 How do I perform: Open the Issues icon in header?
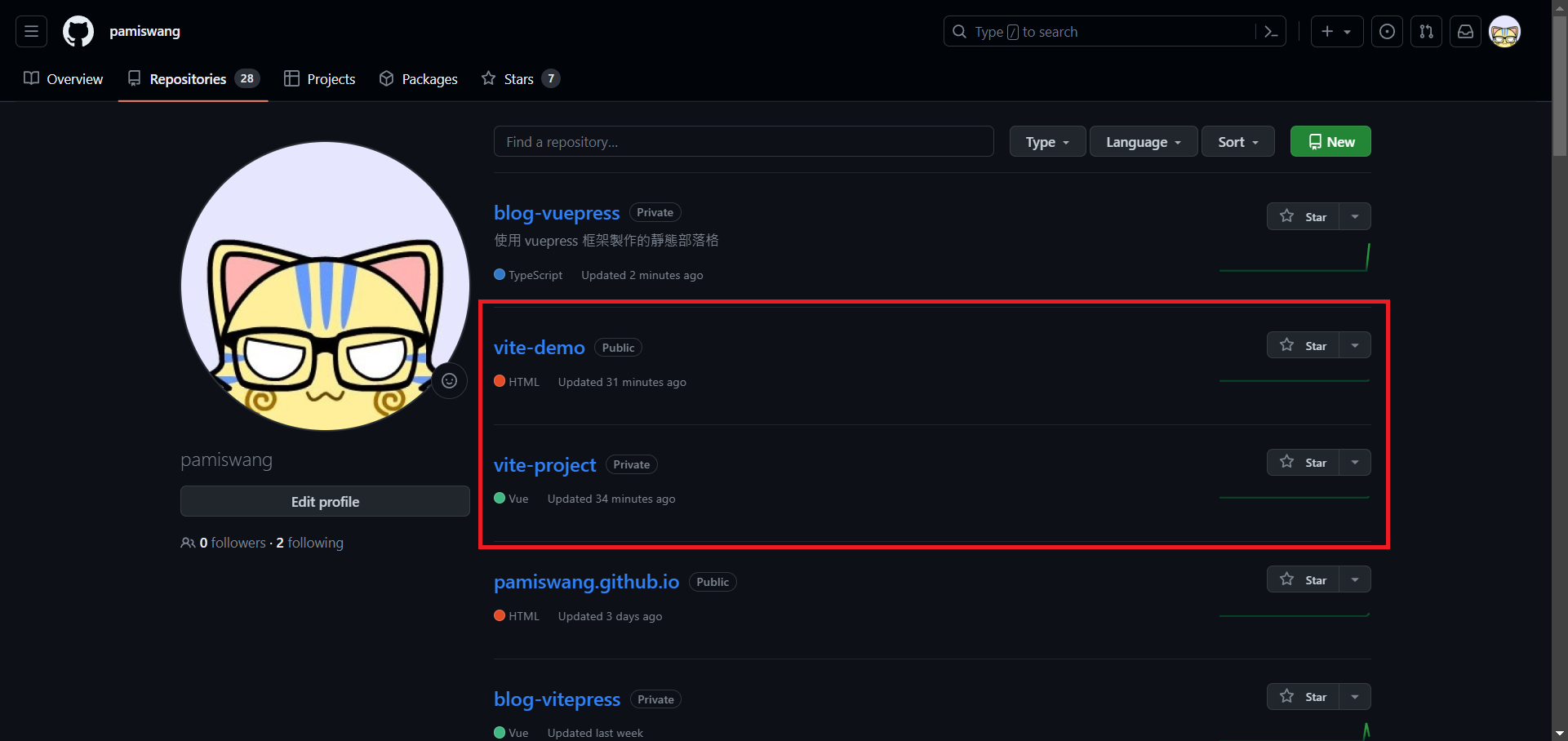[x=1387, y=32]
